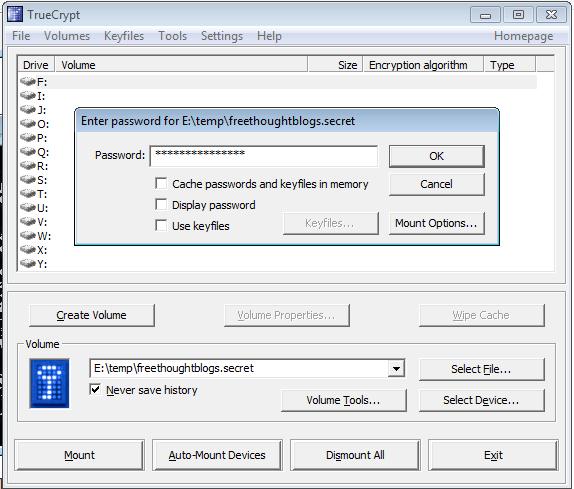Image resolution: width=574 pixels, height=489 pixels.
Task: Tick the Use keyfiles checkbox
Action: click(161, 225)
